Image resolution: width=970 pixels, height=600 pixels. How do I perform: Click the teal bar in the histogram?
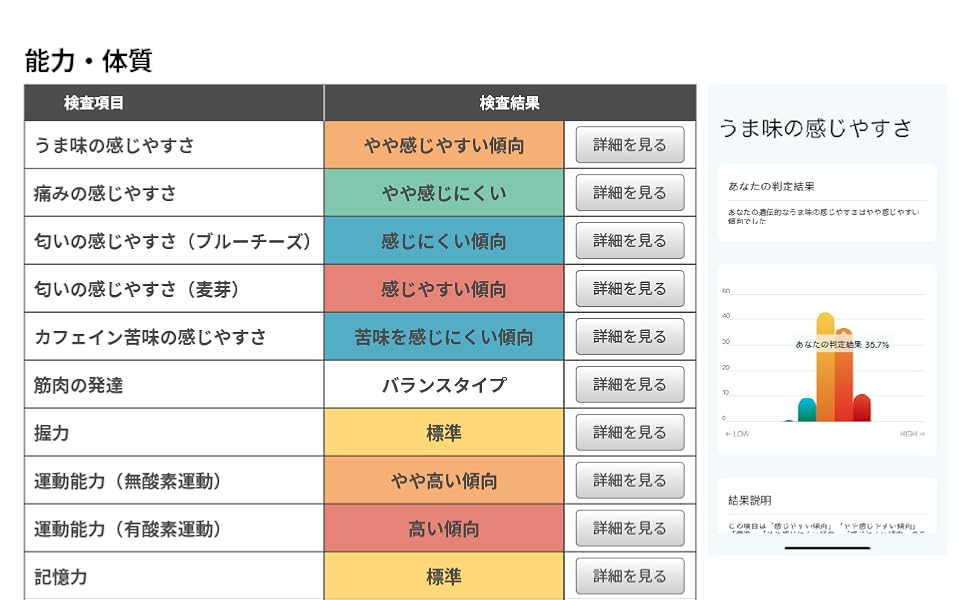coord(807,409)
